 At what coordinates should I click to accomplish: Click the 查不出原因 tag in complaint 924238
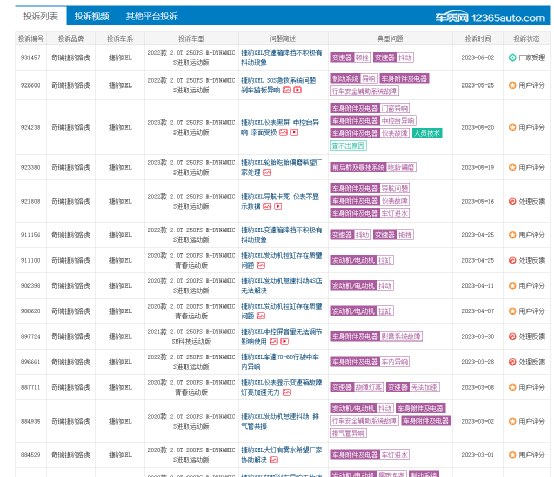click(x=348, y=146)
